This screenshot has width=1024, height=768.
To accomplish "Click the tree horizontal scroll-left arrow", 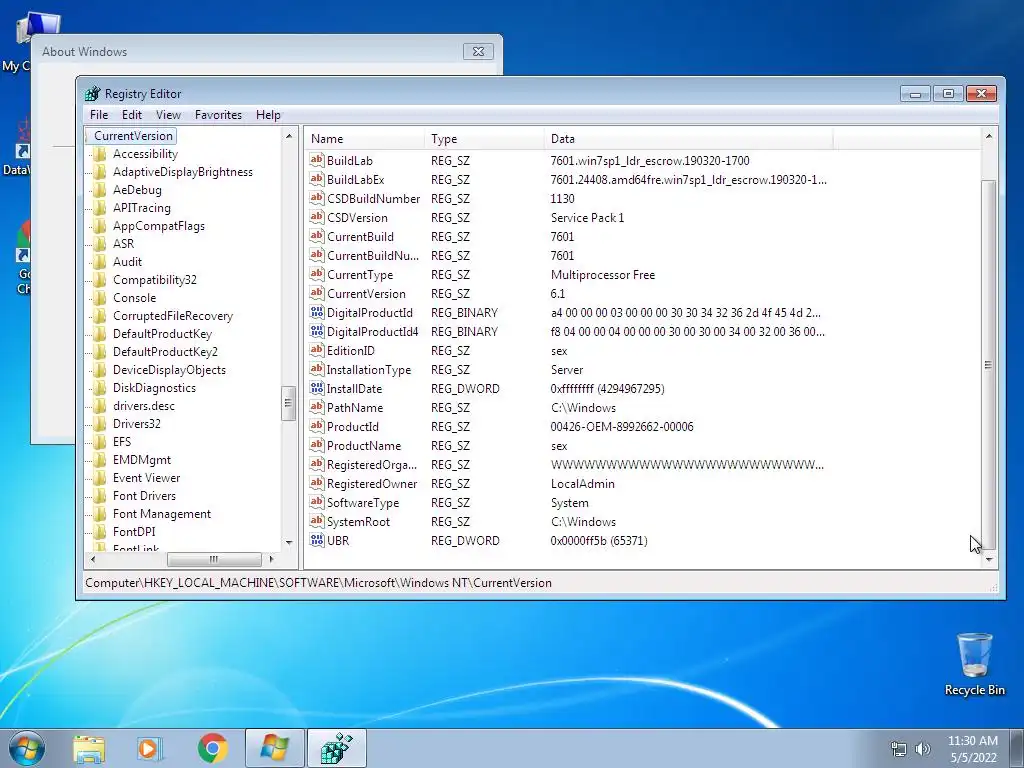I will [x=93, y=559].
